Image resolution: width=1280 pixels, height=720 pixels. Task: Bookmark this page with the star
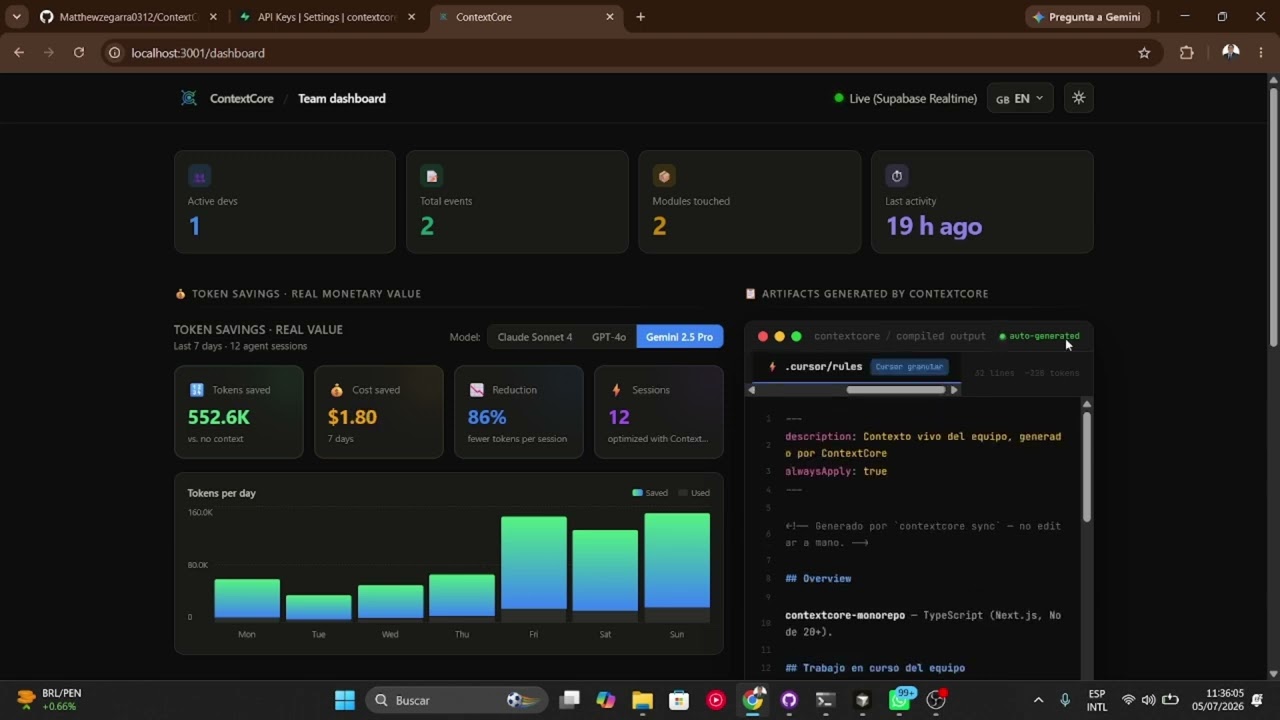coord(1144,53)
